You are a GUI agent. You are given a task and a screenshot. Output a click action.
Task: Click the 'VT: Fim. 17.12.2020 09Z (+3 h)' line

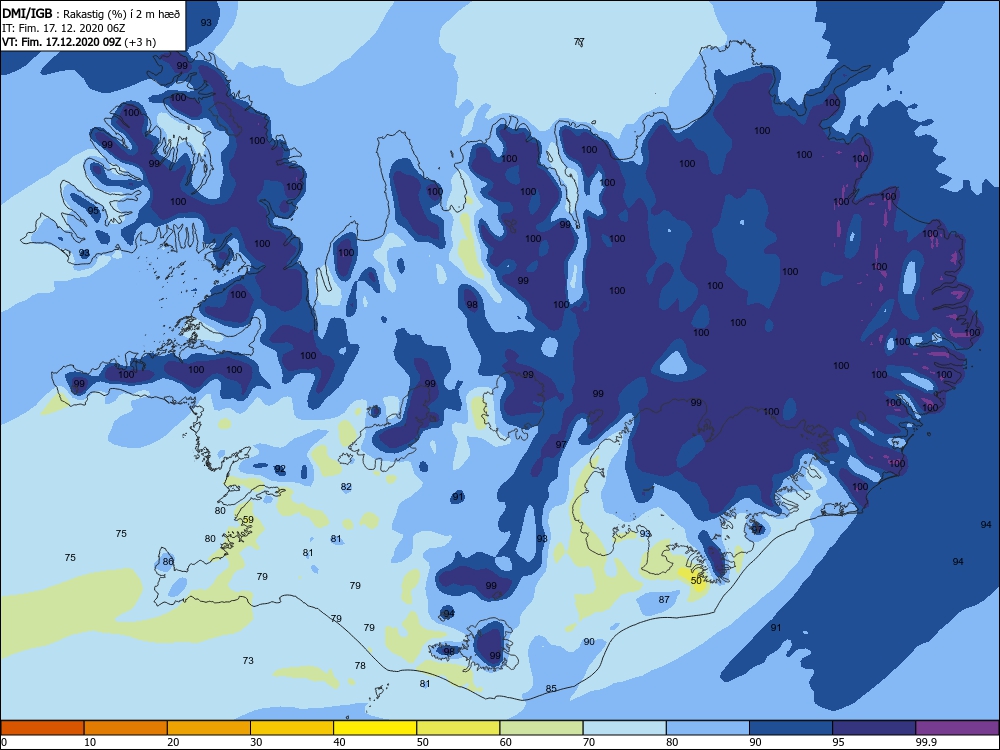pos(79,42)
